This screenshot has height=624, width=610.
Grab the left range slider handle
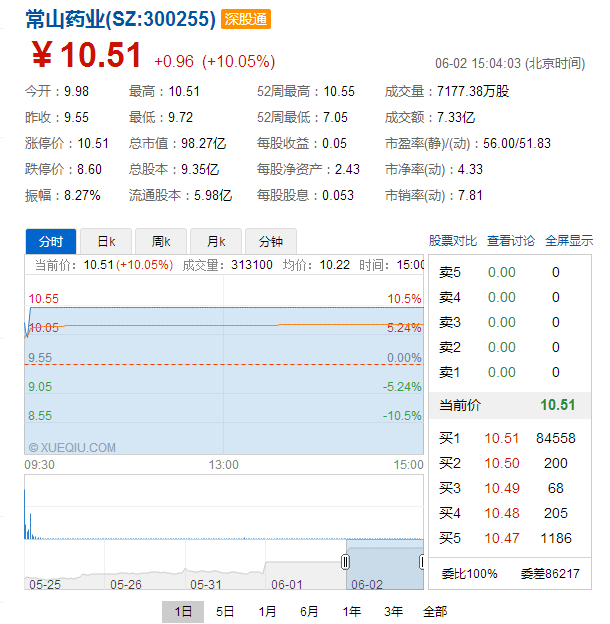(x=345, y=562)
